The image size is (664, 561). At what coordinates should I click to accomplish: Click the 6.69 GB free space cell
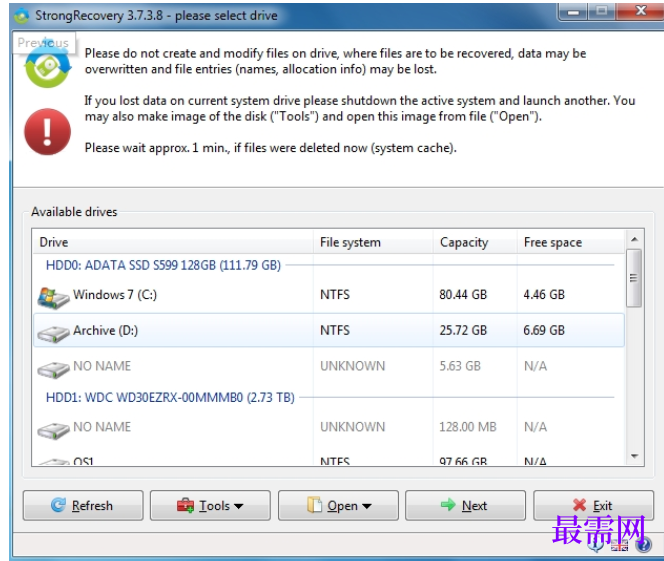[544, 330]
